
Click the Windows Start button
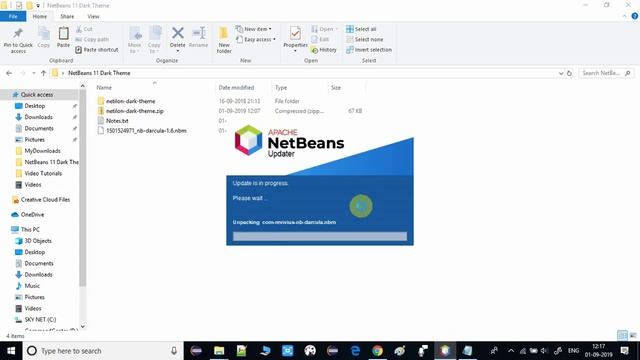[11, 351]
